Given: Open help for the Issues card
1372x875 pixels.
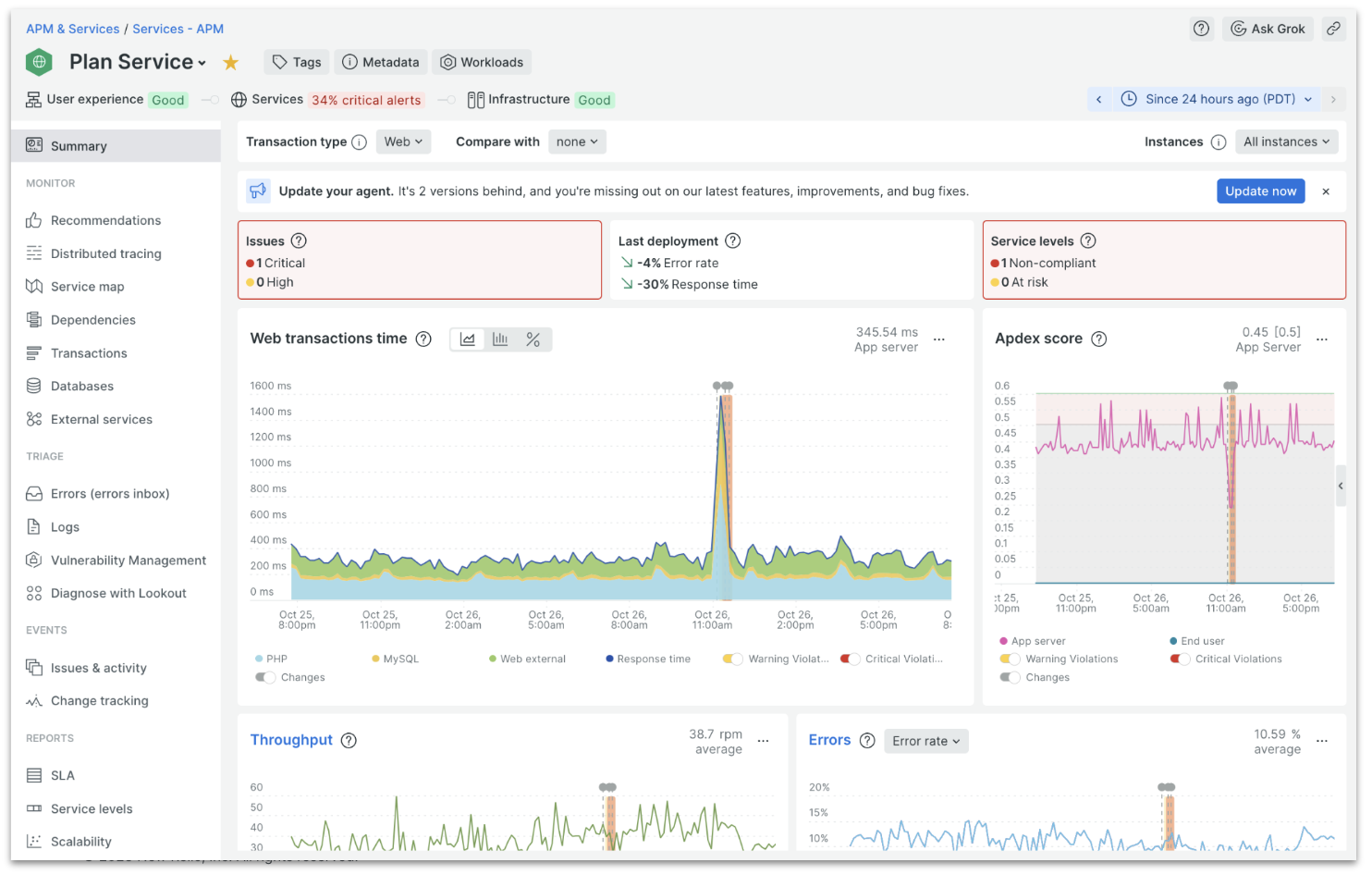Looking at the screenshot, I should coord(299,240).
